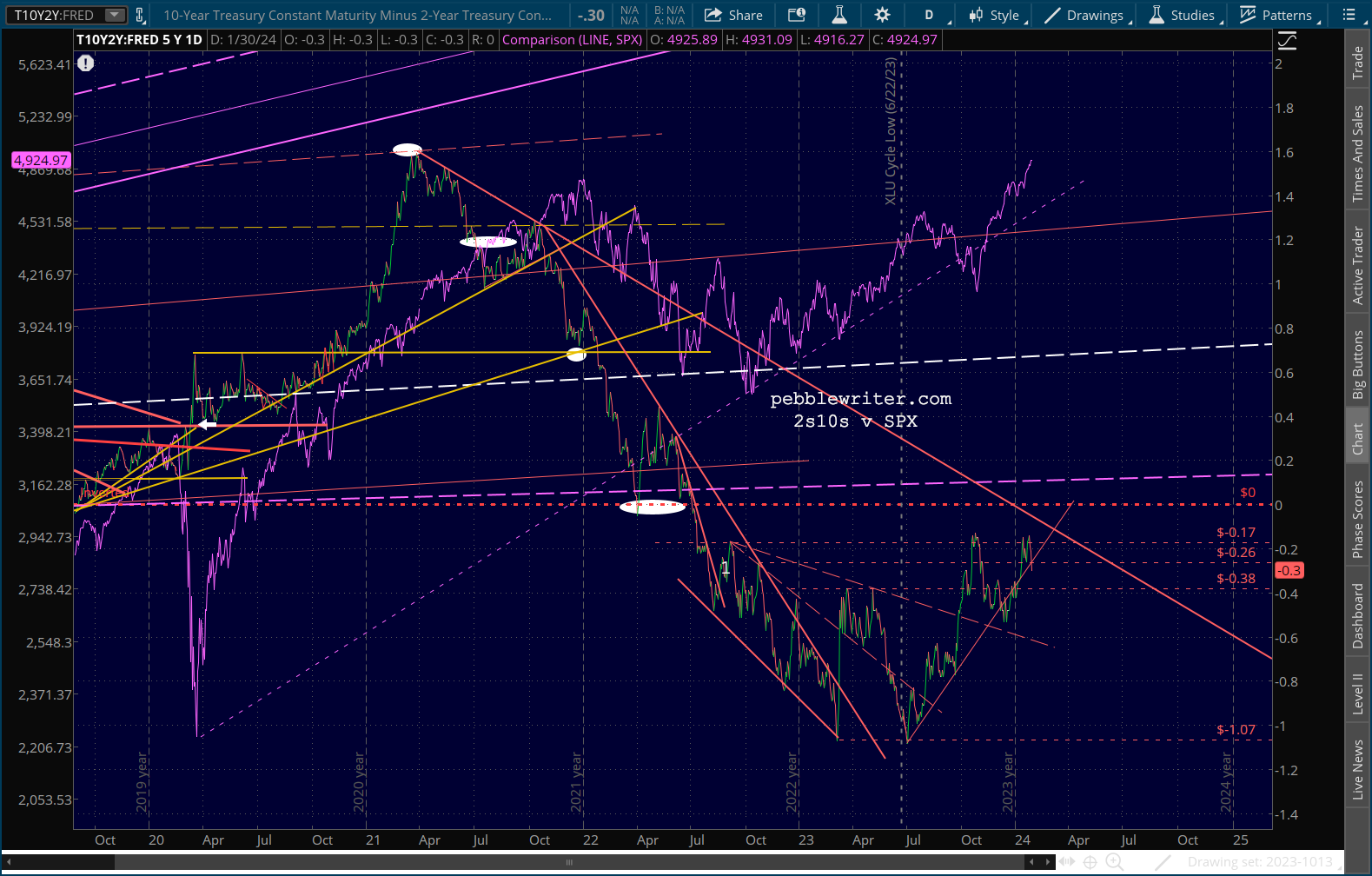This screenshot has height=876, width=1372.
Task: Open the T10Y2Y:FRED symbol dropdown arrow
Action: tap(115, 15)
